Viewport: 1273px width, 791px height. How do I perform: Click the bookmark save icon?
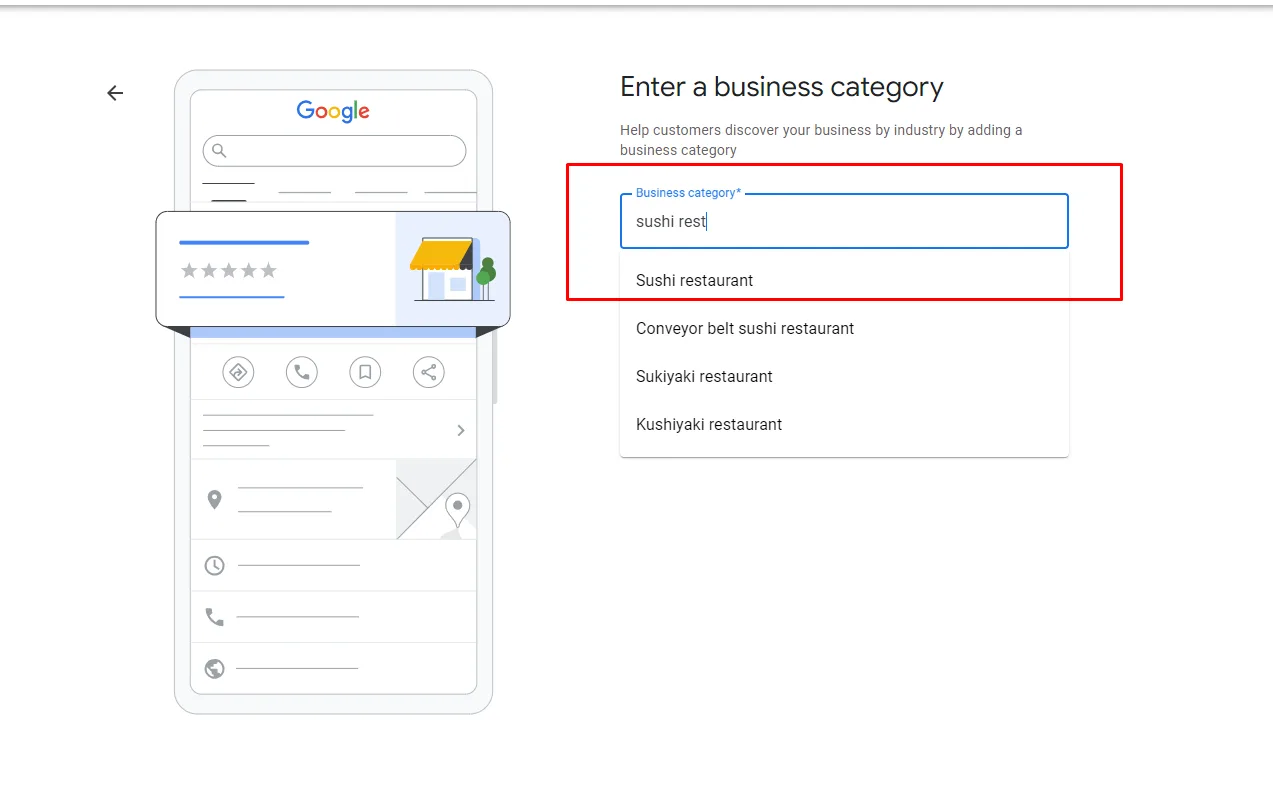[x=365, y=372]
